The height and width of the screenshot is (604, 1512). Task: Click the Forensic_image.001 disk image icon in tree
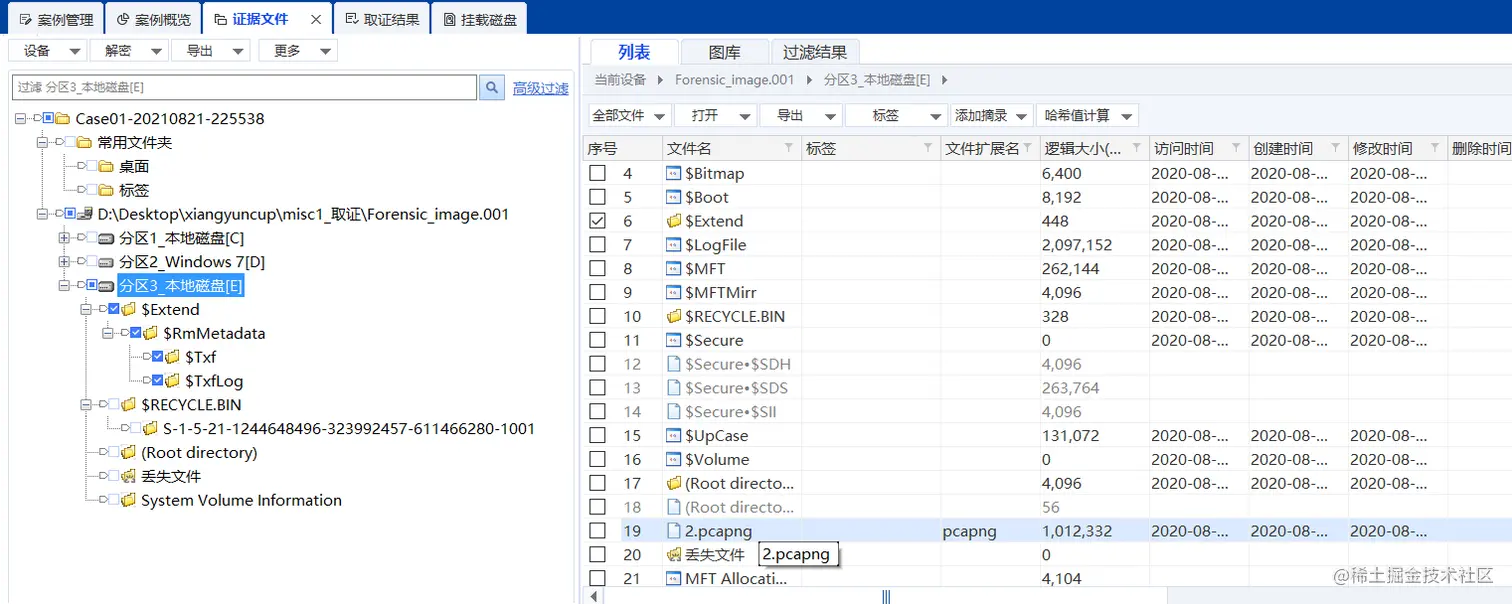[x=87, y=214]
